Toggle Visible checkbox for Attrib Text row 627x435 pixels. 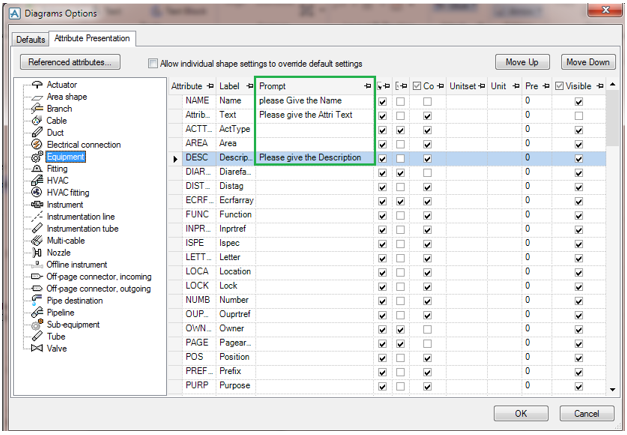(578, 115)
